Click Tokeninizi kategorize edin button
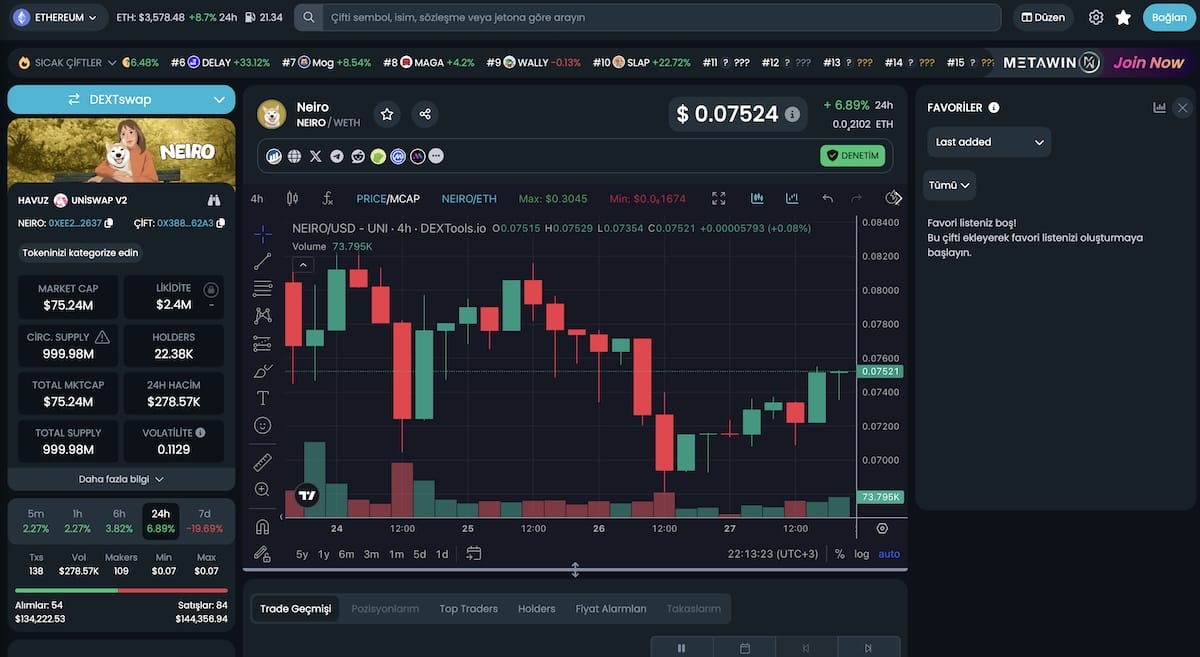Viewport: 1200px width, 657px height. point(80,253)
